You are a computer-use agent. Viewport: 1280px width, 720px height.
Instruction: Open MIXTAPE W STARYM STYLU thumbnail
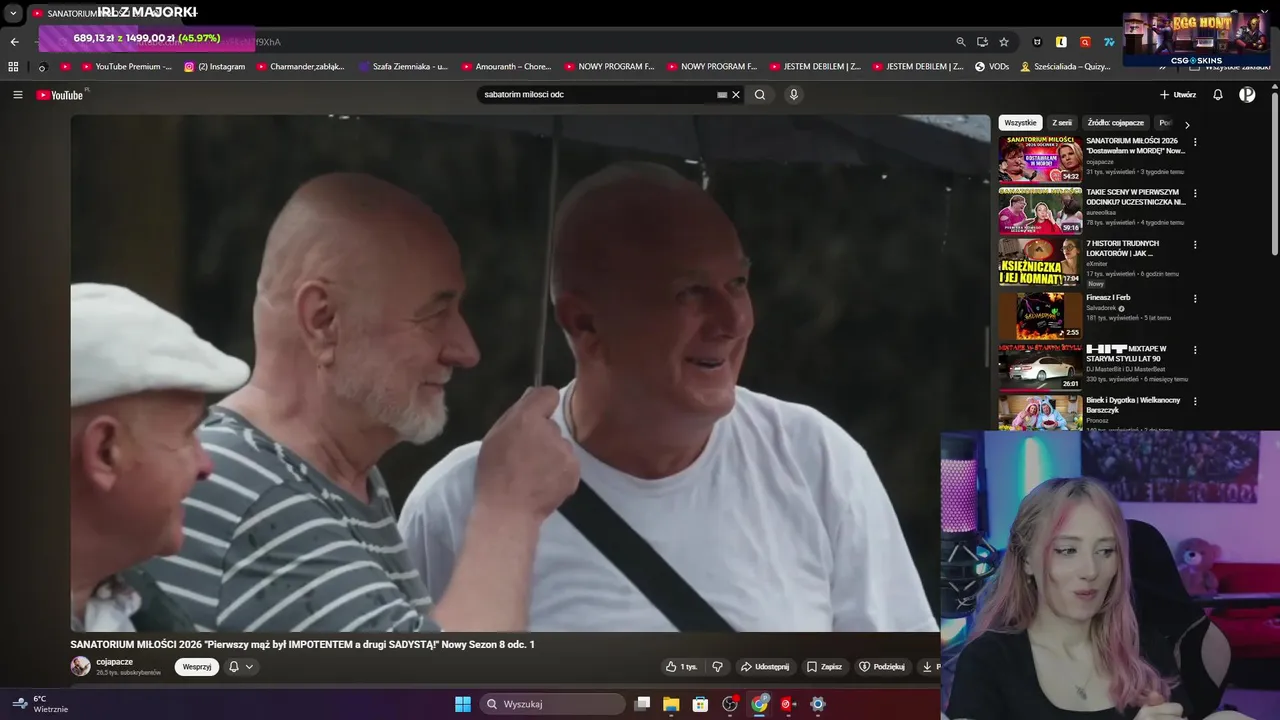point(1040,367)
